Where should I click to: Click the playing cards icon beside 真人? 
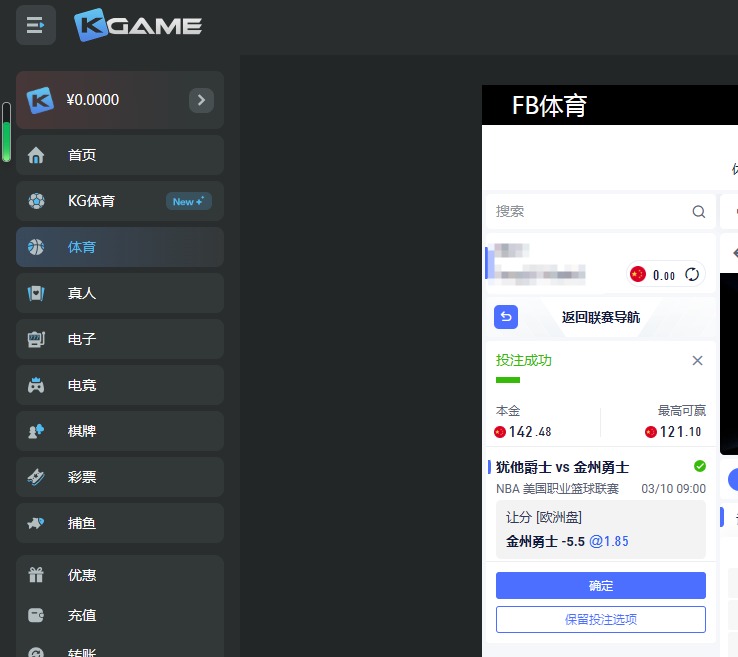pos(36,293)
